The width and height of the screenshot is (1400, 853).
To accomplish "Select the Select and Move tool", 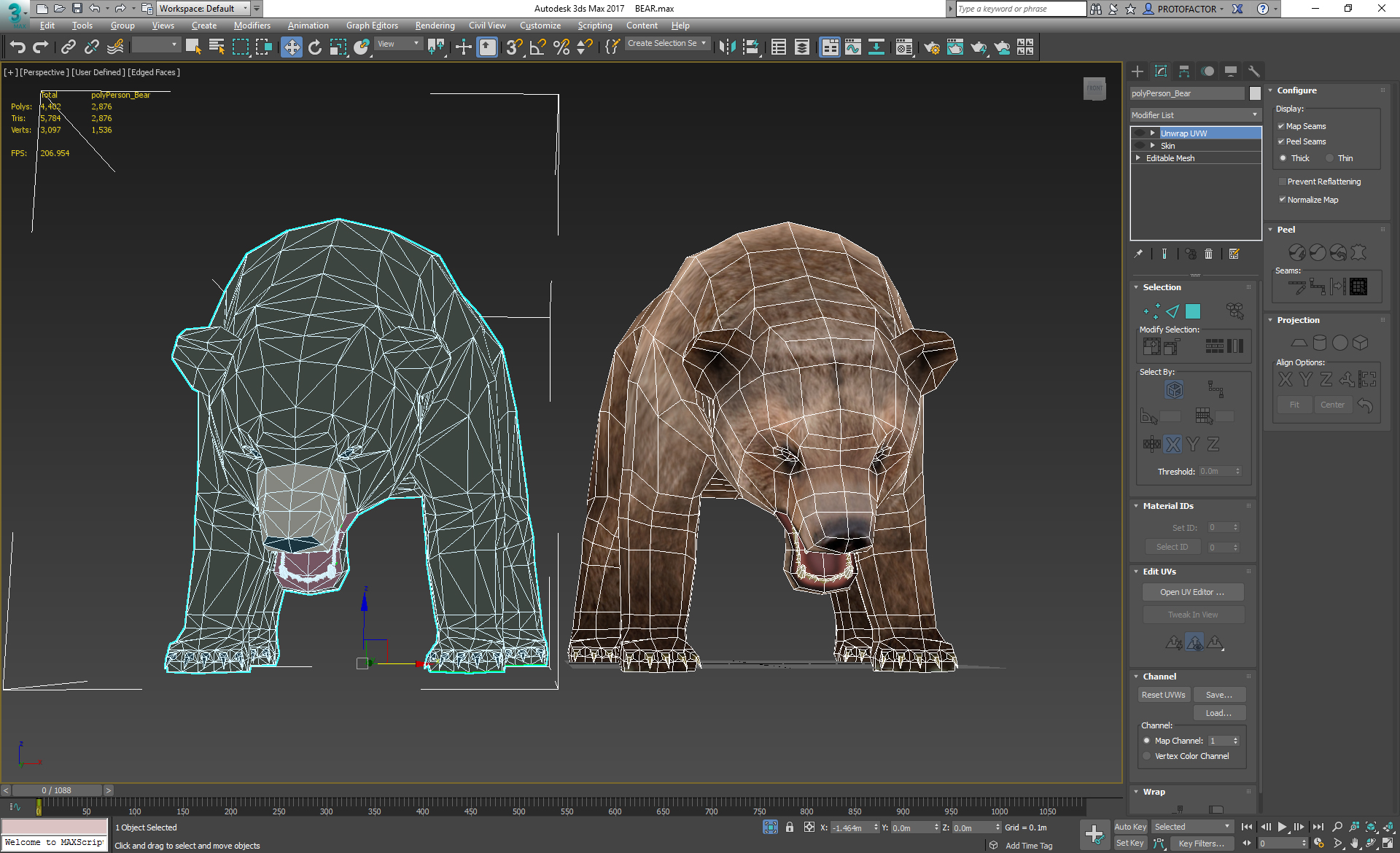I will (x=292, y=47).
